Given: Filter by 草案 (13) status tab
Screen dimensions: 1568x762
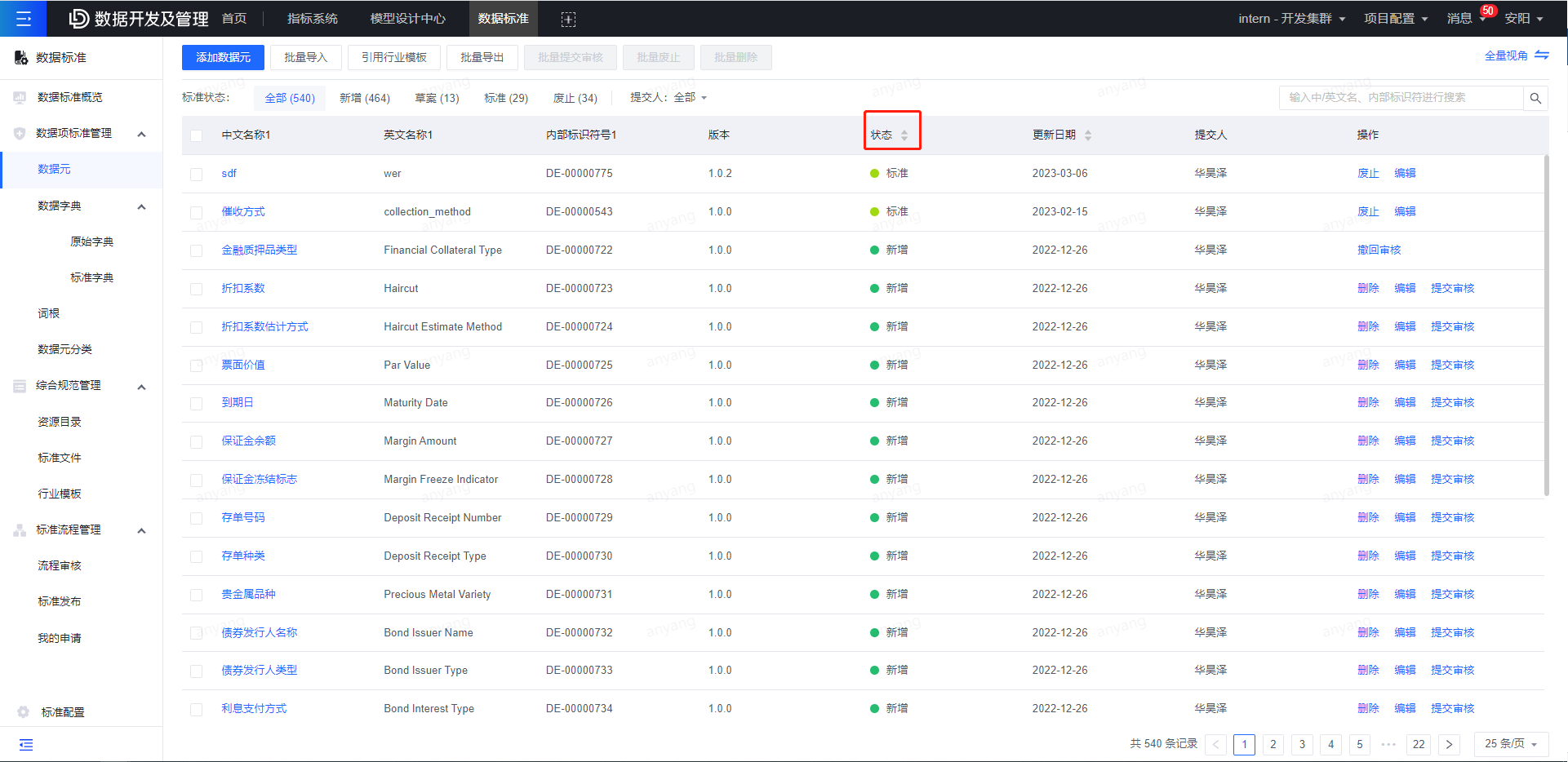Looking at the screenshot, I should coord(437,98).
